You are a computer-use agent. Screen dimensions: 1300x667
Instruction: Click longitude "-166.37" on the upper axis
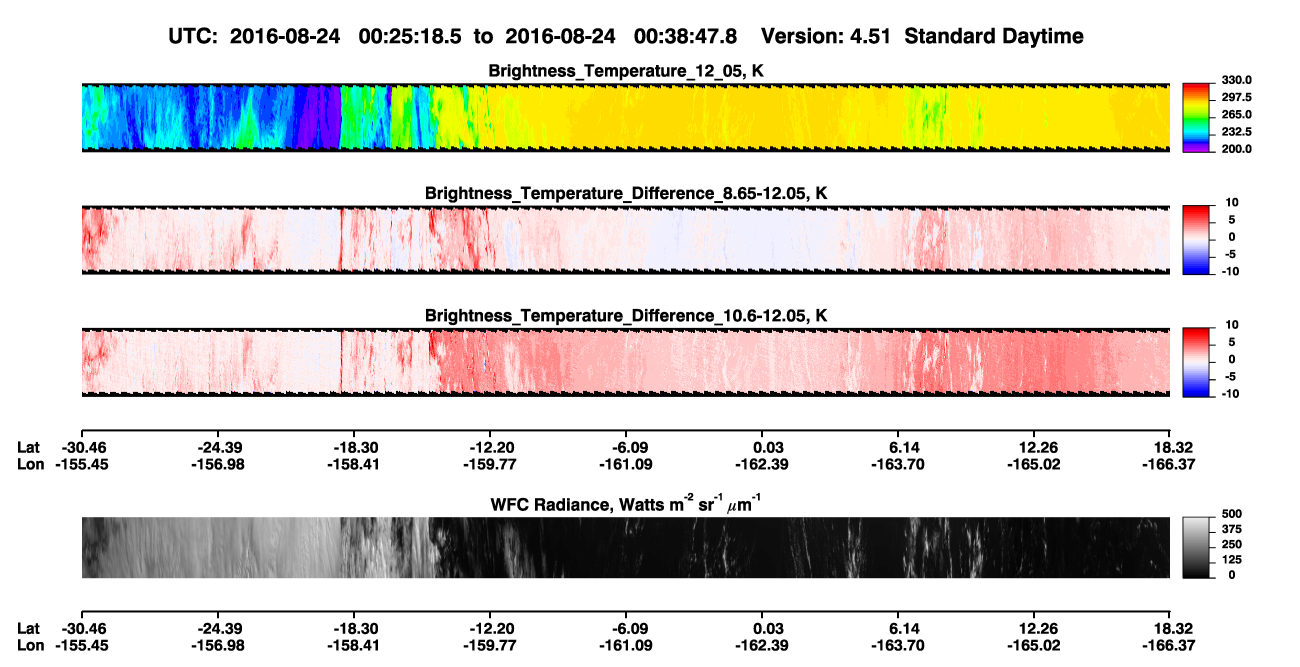click(x=1169, y=464)
